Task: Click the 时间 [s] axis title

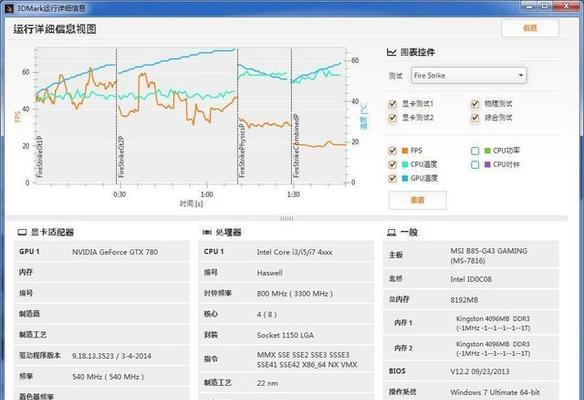Action: coord(191,204)
